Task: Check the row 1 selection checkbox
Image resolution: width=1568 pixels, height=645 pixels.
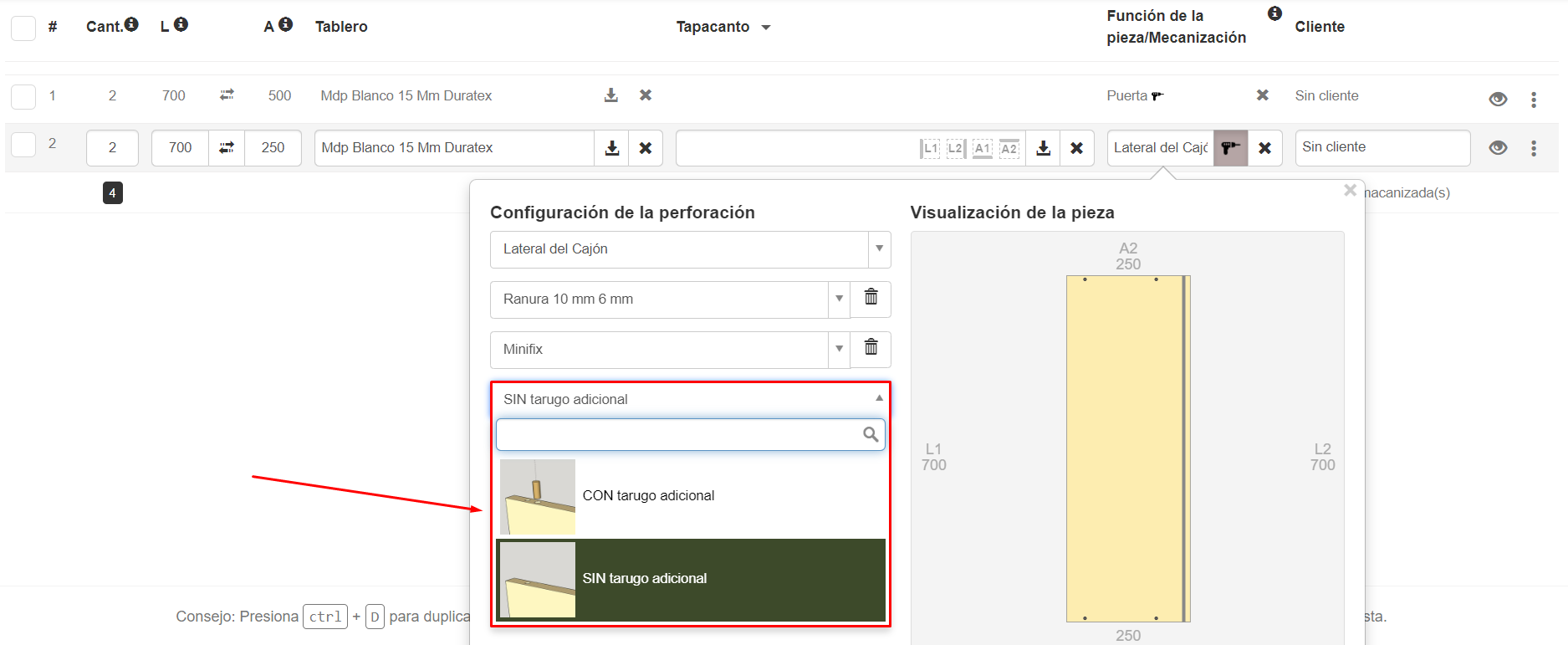Action: [23, 96]
